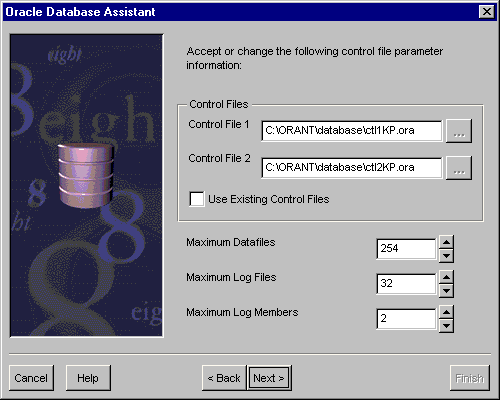
Task: Click the Maximum Datafiles field showing 254
Action: click(406, 249)
